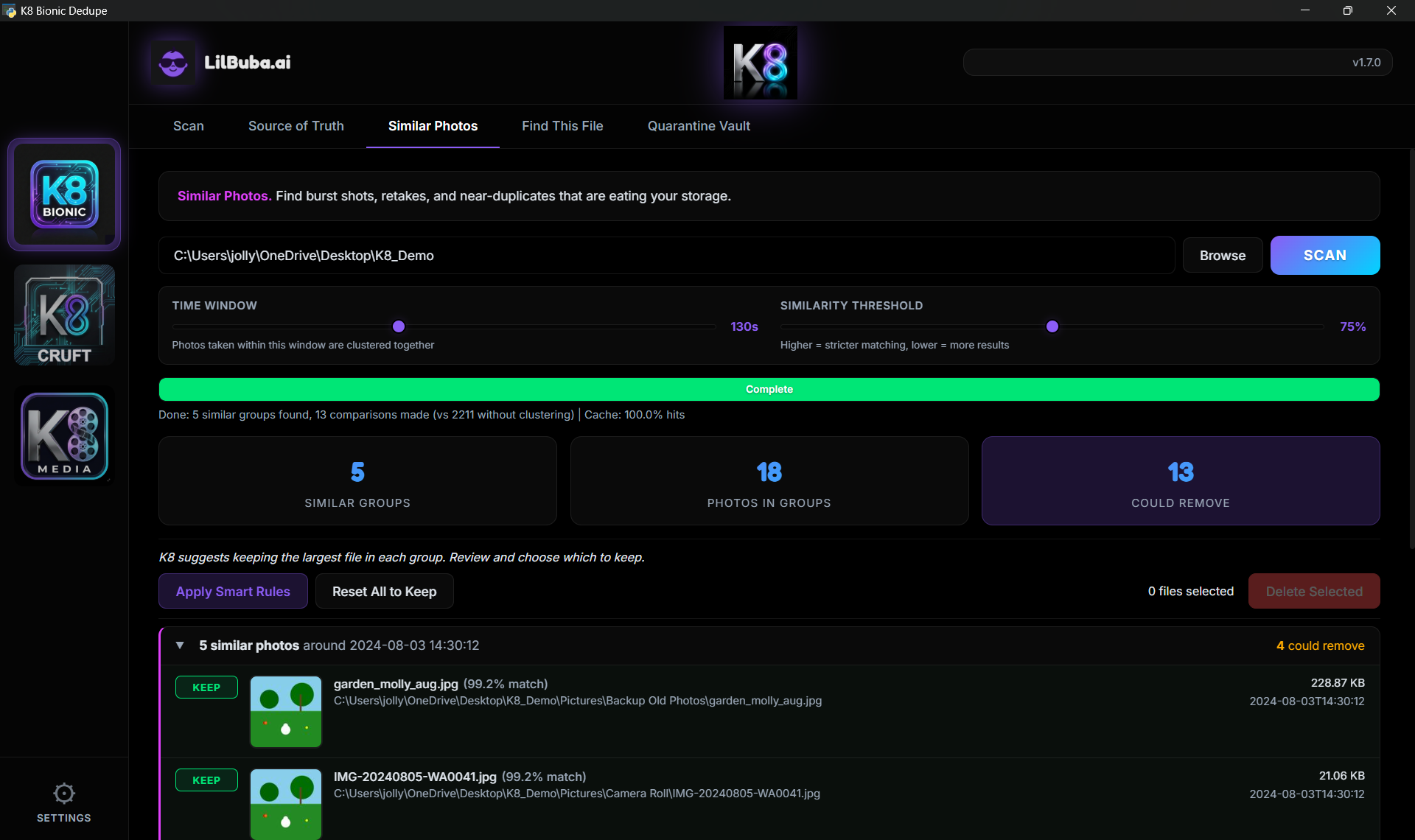Expand the SIMILAR GROUPS stat card

(x=357, y=480)
